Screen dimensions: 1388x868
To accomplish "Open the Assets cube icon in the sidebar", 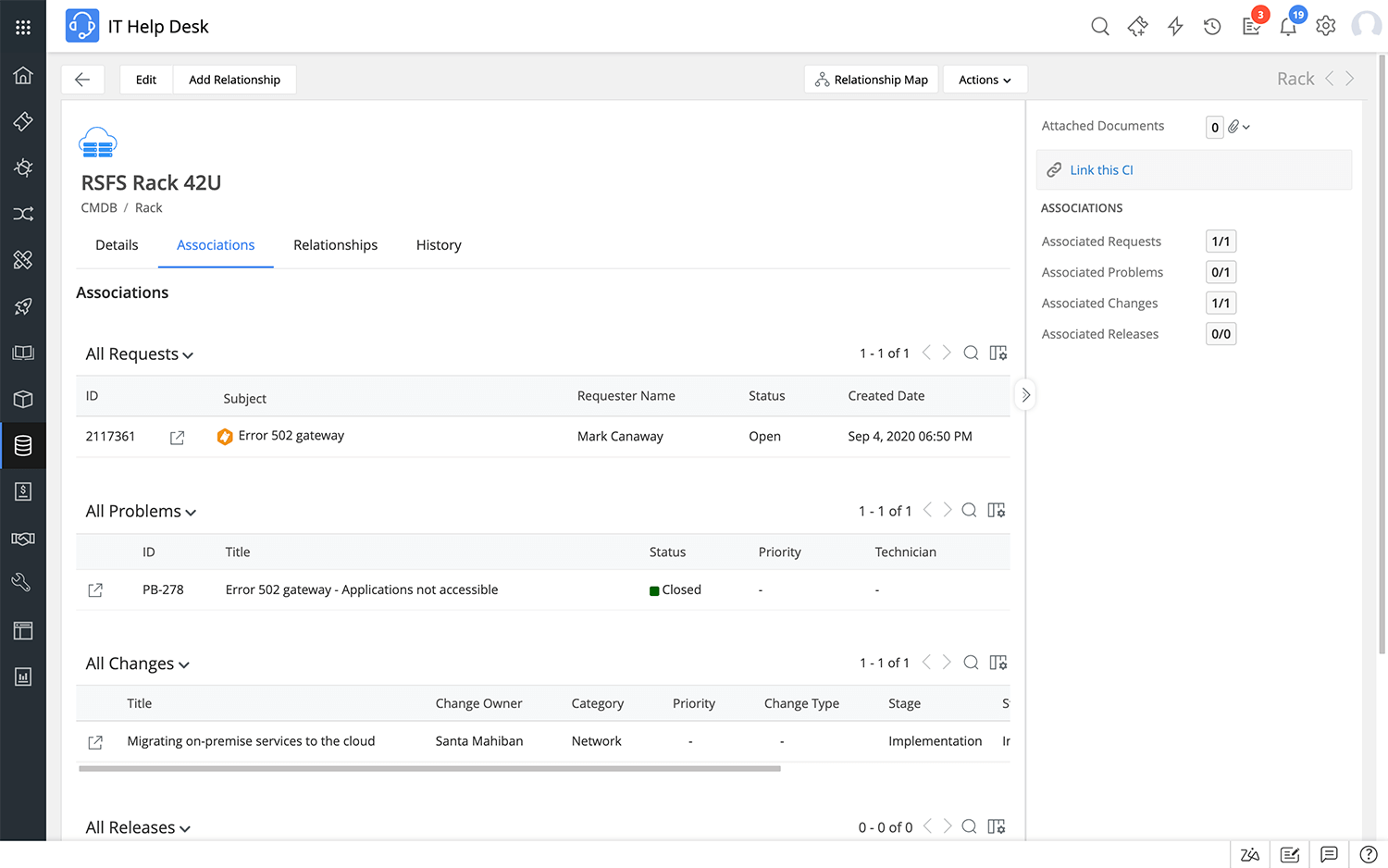I will click(x=23, y=399).
